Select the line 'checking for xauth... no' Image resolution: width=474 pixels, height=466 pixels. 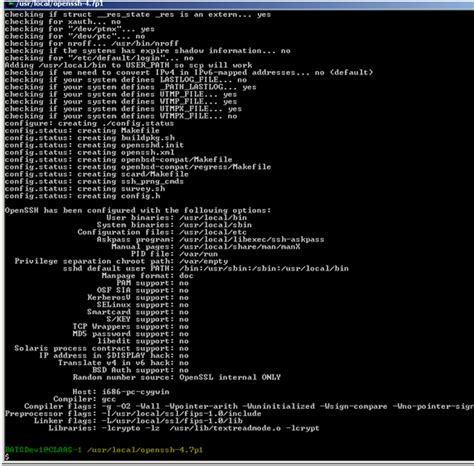[63, 22]
